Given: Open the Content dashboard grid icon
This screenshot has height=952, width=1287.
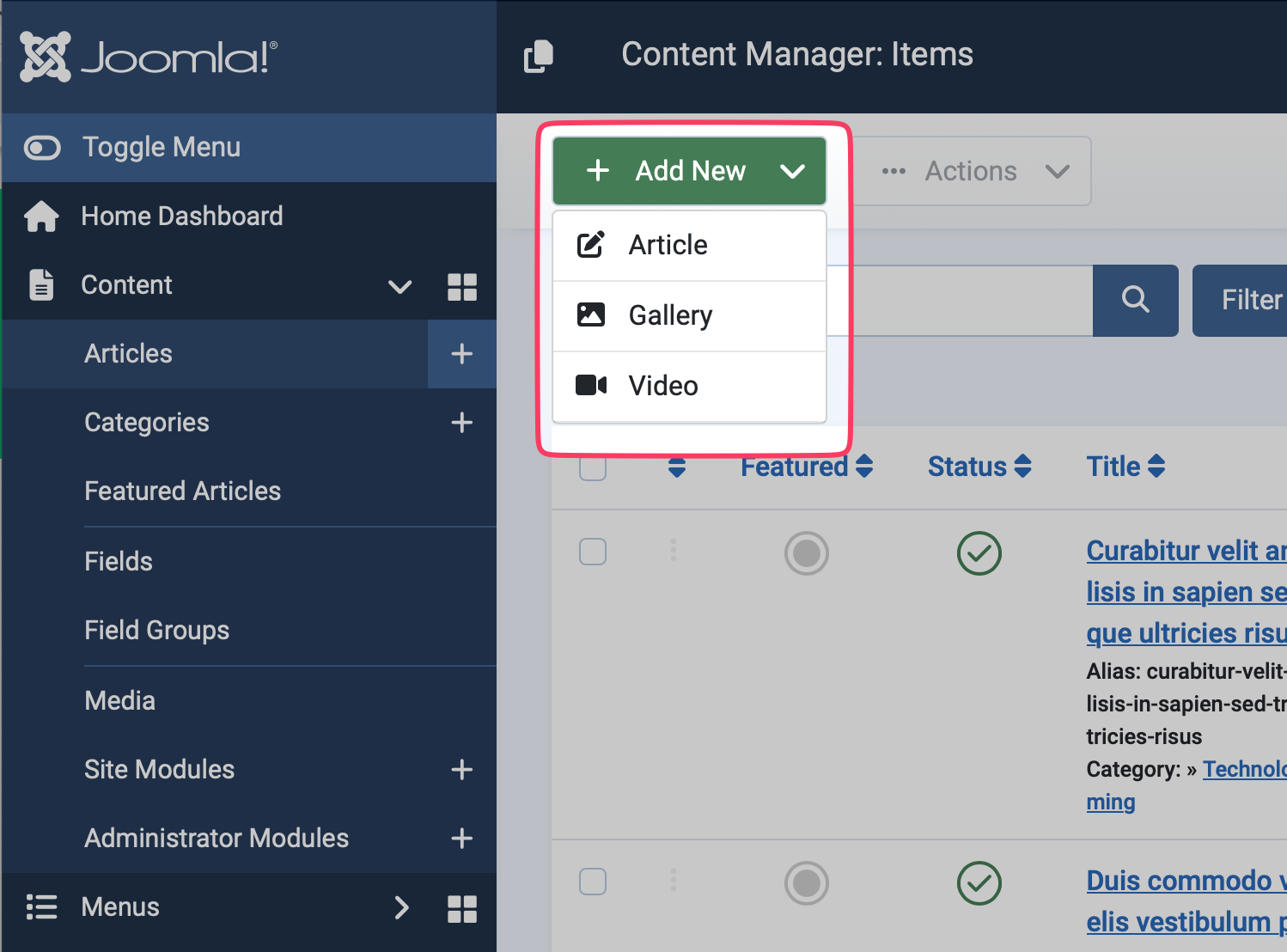Looking at the screenshot, I should (461, 286).
